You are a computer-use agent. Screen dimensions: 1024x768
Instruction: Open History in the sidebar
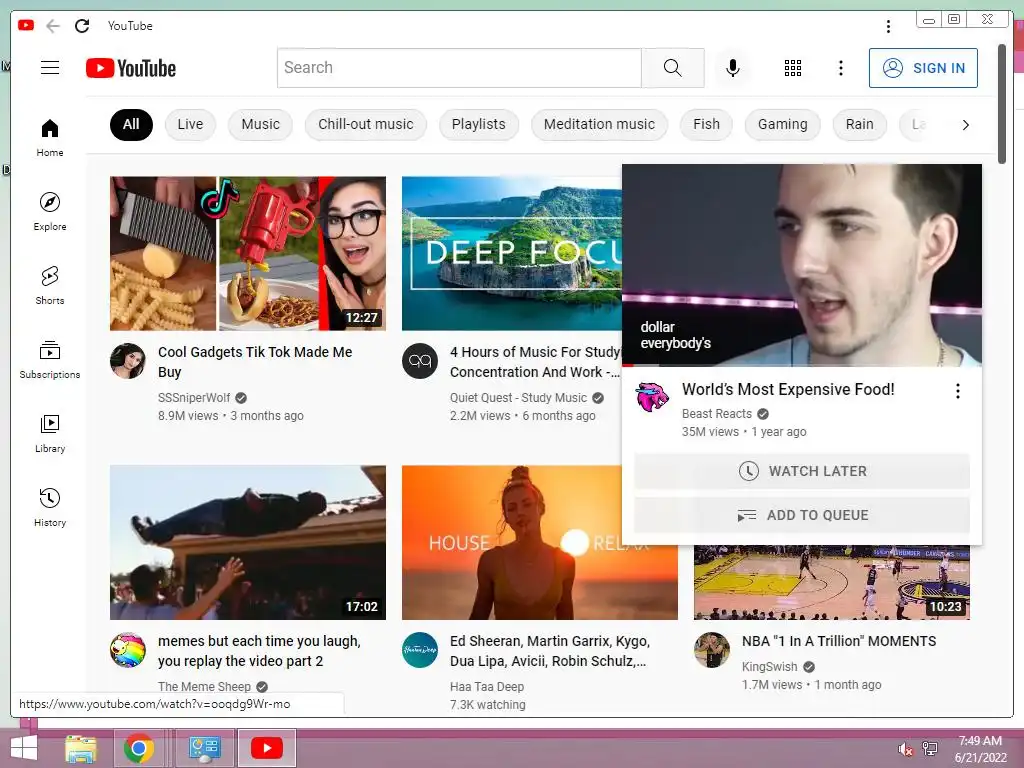pos(50,507)
